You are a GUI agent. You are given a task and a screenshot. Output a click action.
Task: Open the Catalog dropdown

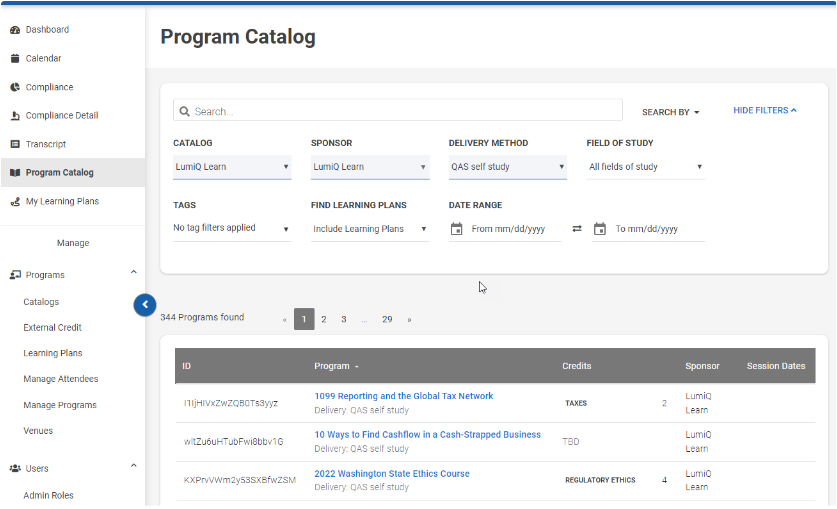pos(232,167)
